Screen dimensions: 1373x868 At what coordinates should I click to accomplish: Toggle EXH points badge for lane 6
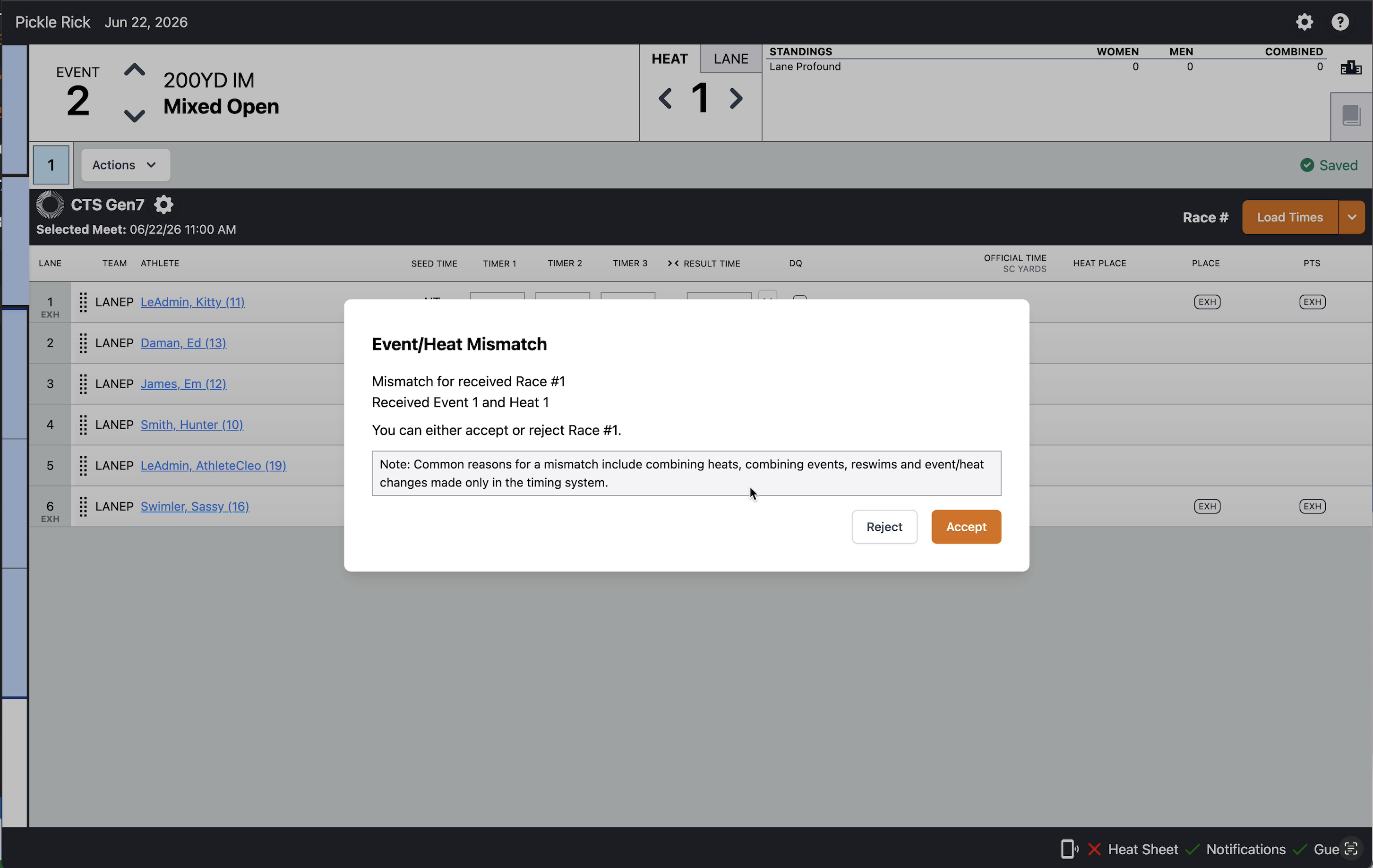(x=1312, y=506)
